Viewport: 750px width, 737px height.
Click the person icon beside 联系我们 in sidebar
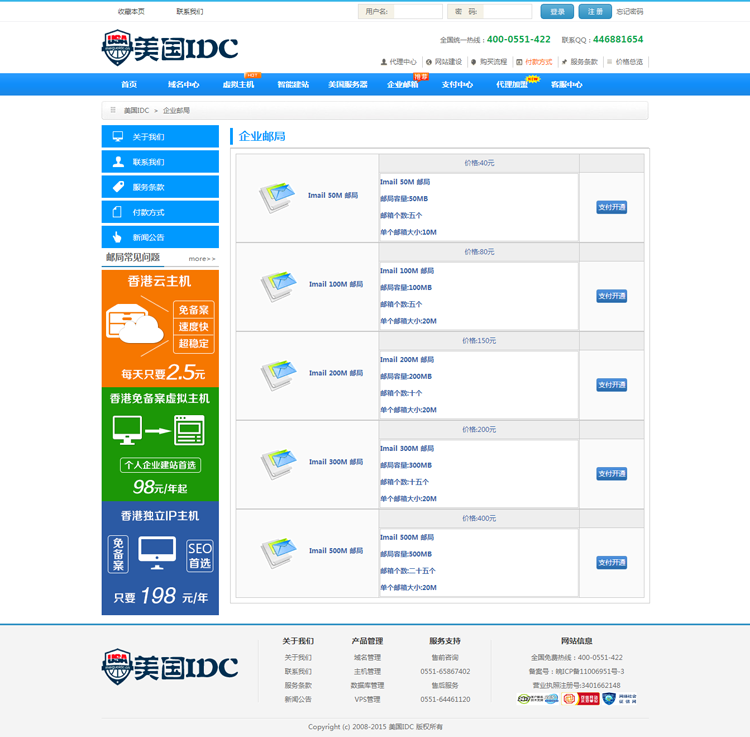pyautogui.click(x=118, y=162)
